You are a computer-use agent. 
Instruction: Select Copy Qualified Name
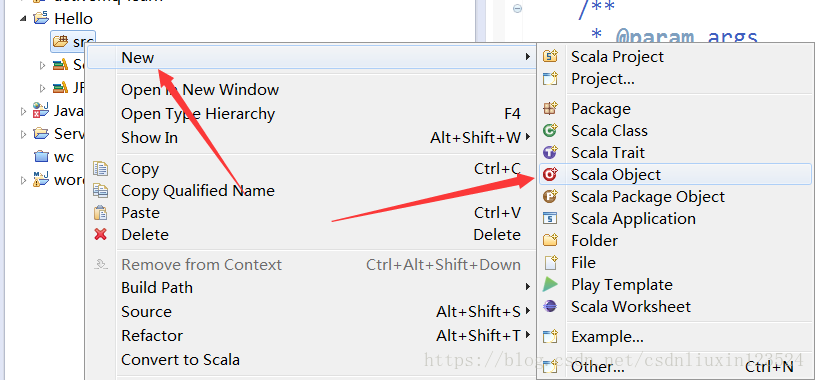click(x=198, y=190)
